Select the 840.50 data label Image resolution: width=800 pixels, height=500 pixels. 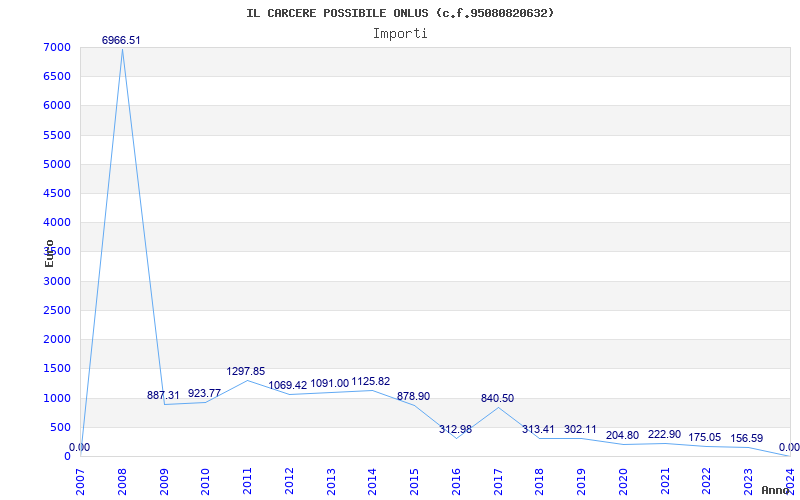click(497, 398)
